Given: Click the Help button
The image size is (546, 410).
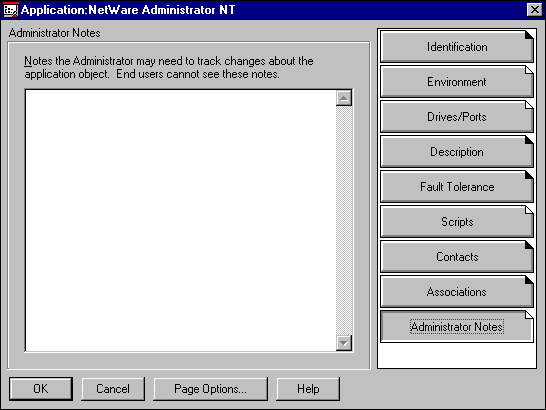Looking at the screenshot, I should [x=308, y=389].
